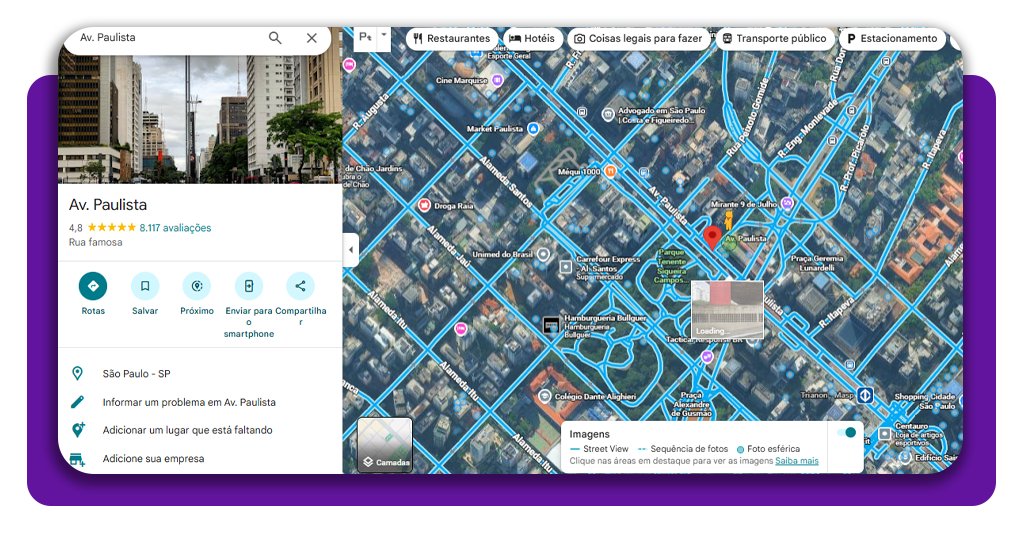Click Adicione sua empresa option

(153, 459)
